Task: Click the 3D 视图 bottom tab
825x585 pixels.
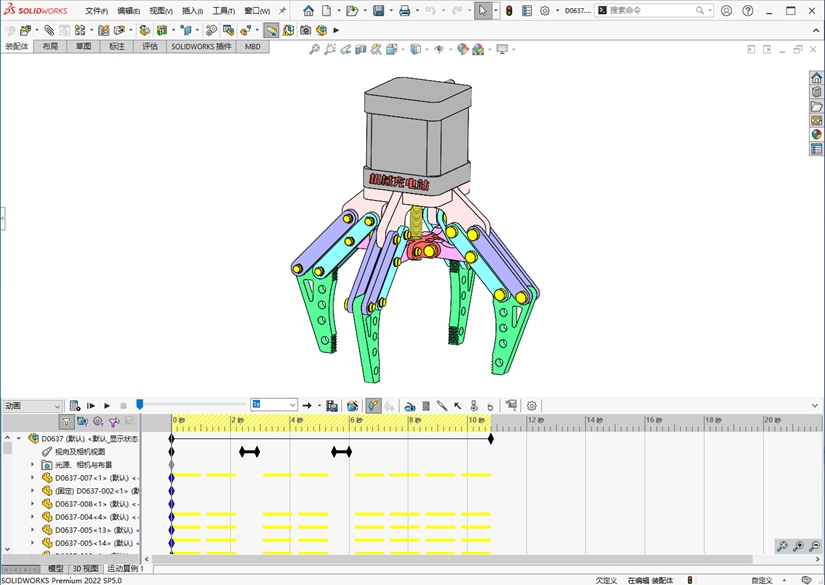Action: pos(85,568)
